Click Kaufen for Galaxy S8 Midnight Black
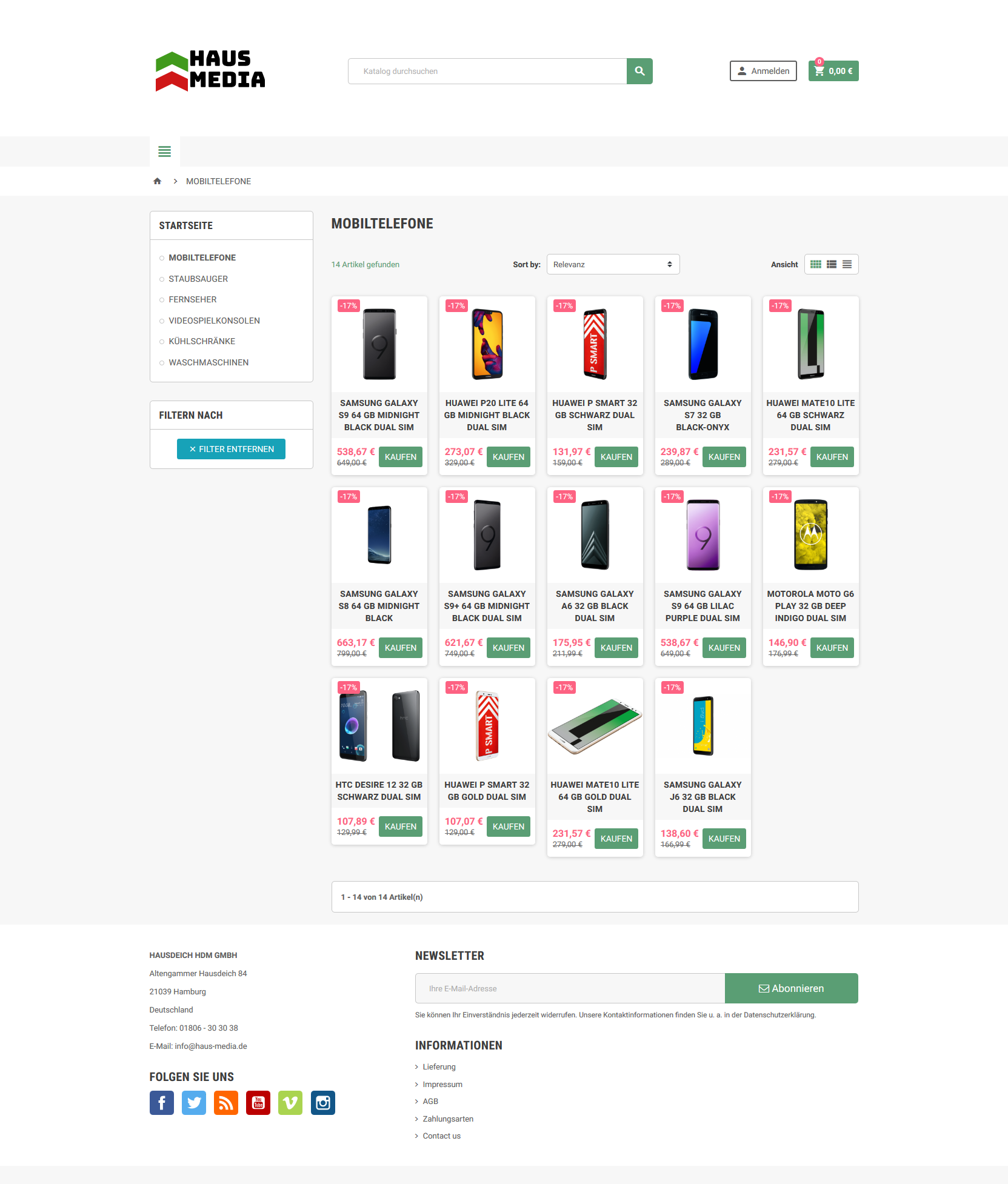The image size is (1008, 1184). tap(401, 648)
